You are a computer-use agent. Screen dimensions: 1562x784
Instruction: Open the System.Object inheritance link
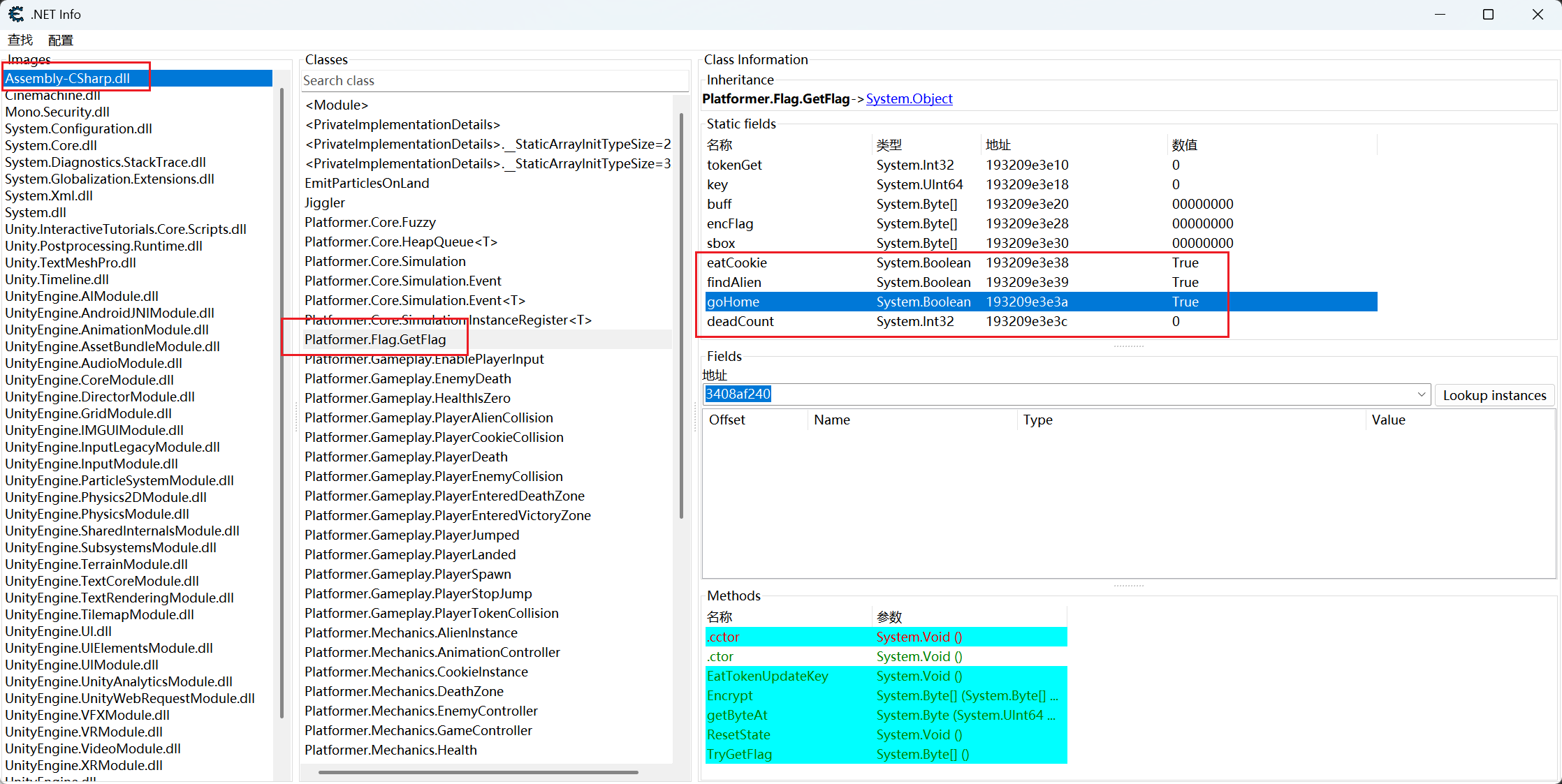[909, 98]
